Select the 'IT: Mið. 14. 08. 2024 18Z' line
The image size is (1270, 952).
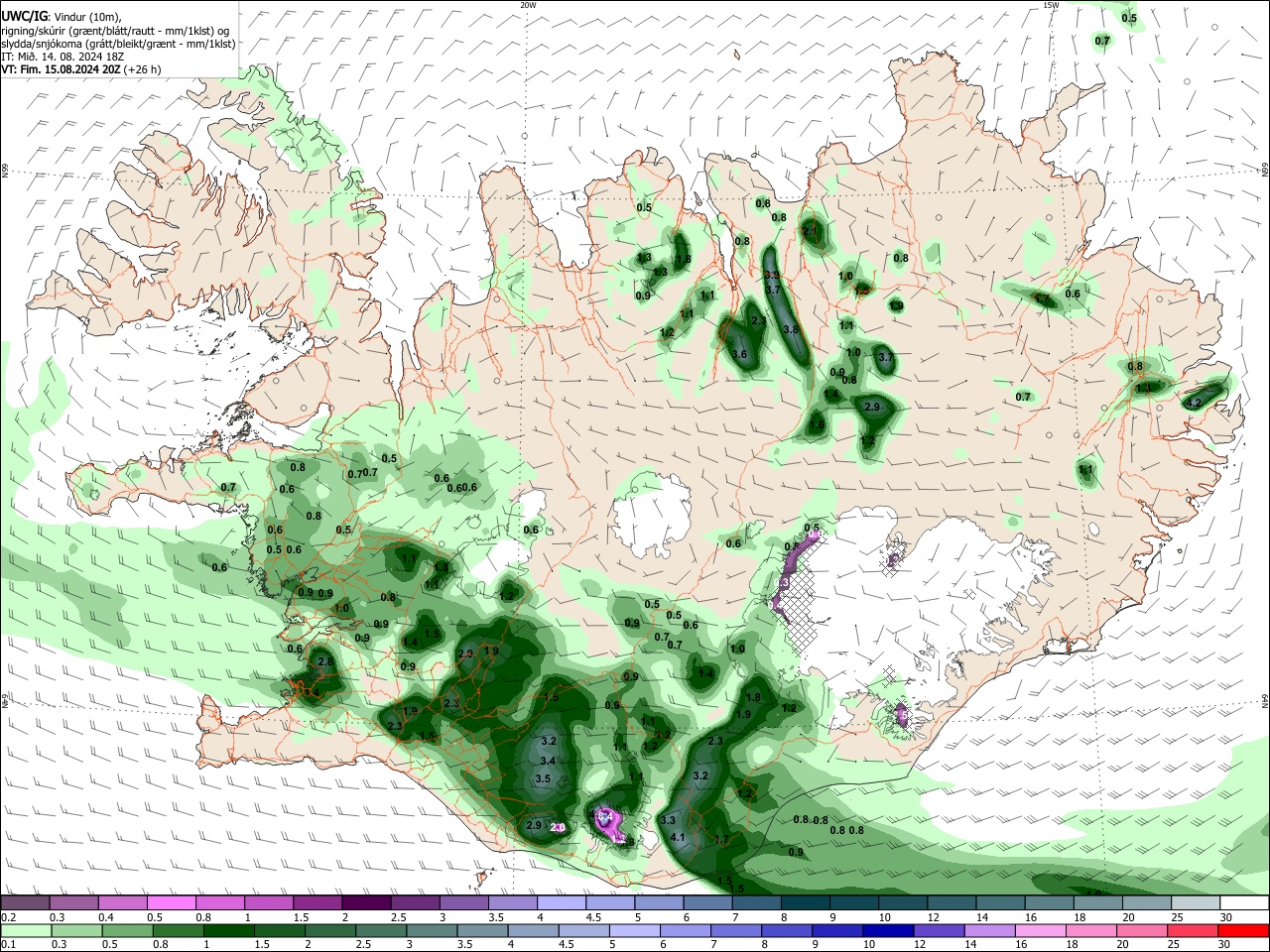tap(63, 57)
